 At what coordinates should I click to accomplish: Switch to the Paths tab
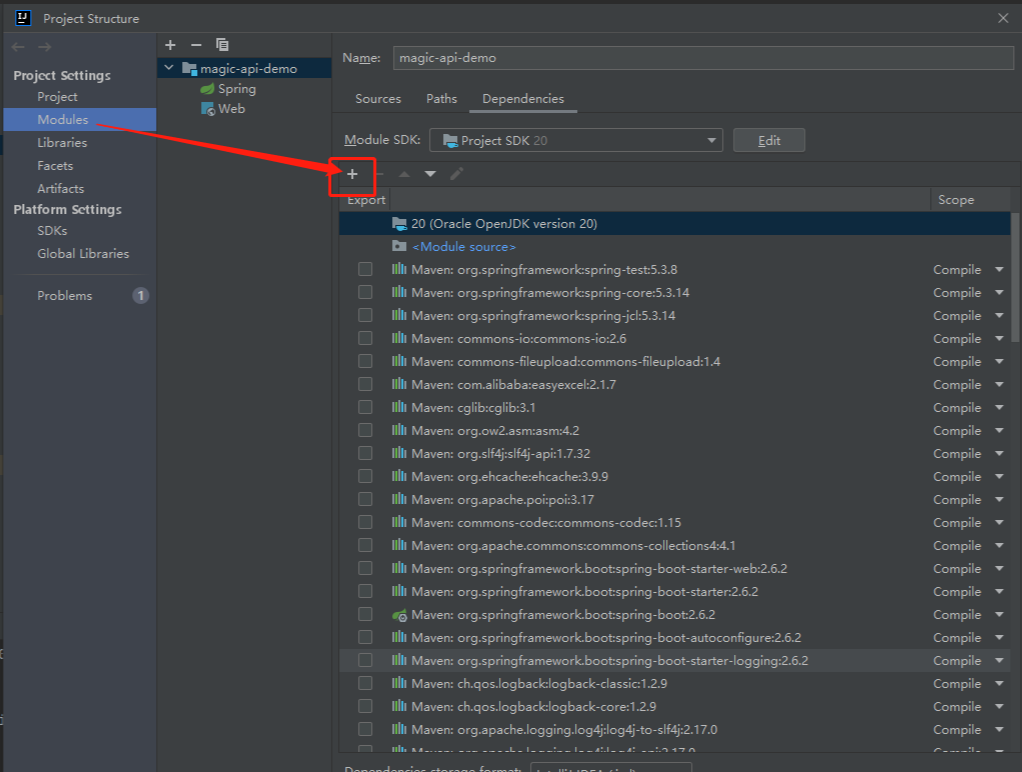441,98
